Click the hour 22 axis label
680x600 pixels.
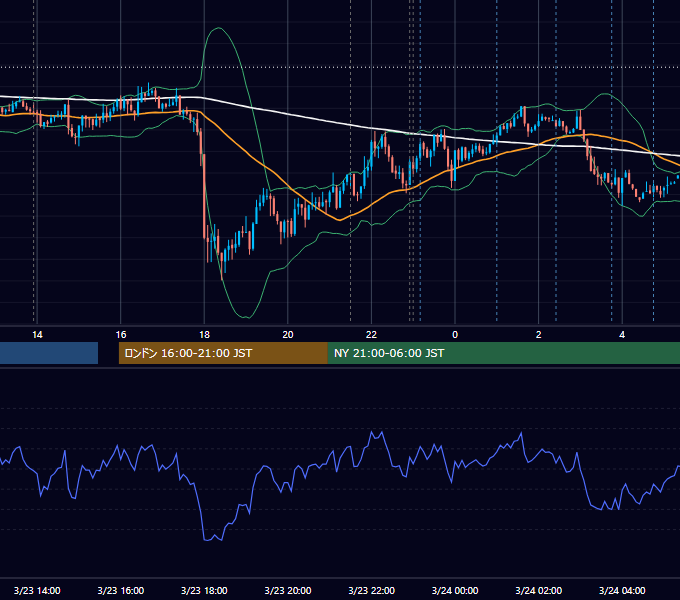tap(372, 335)
